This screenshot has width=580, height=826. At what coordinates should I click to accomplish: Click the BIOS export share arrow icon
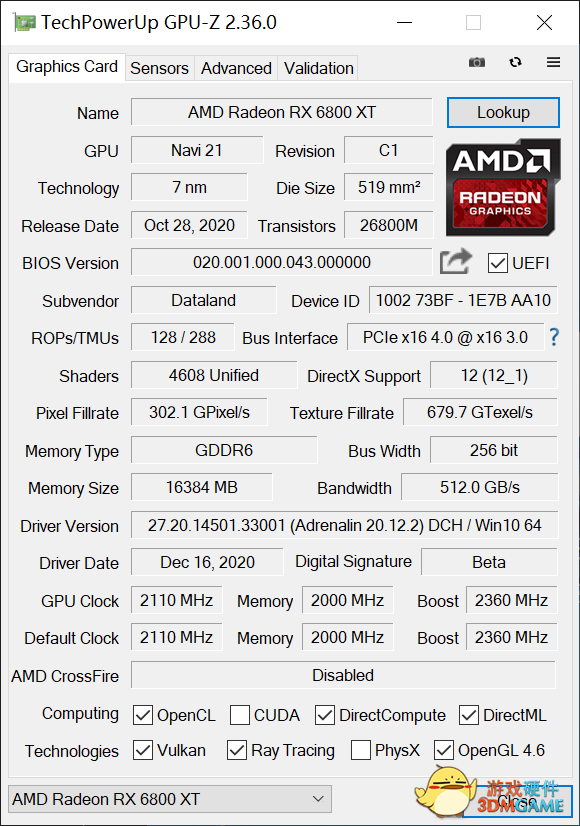[456, 261]
